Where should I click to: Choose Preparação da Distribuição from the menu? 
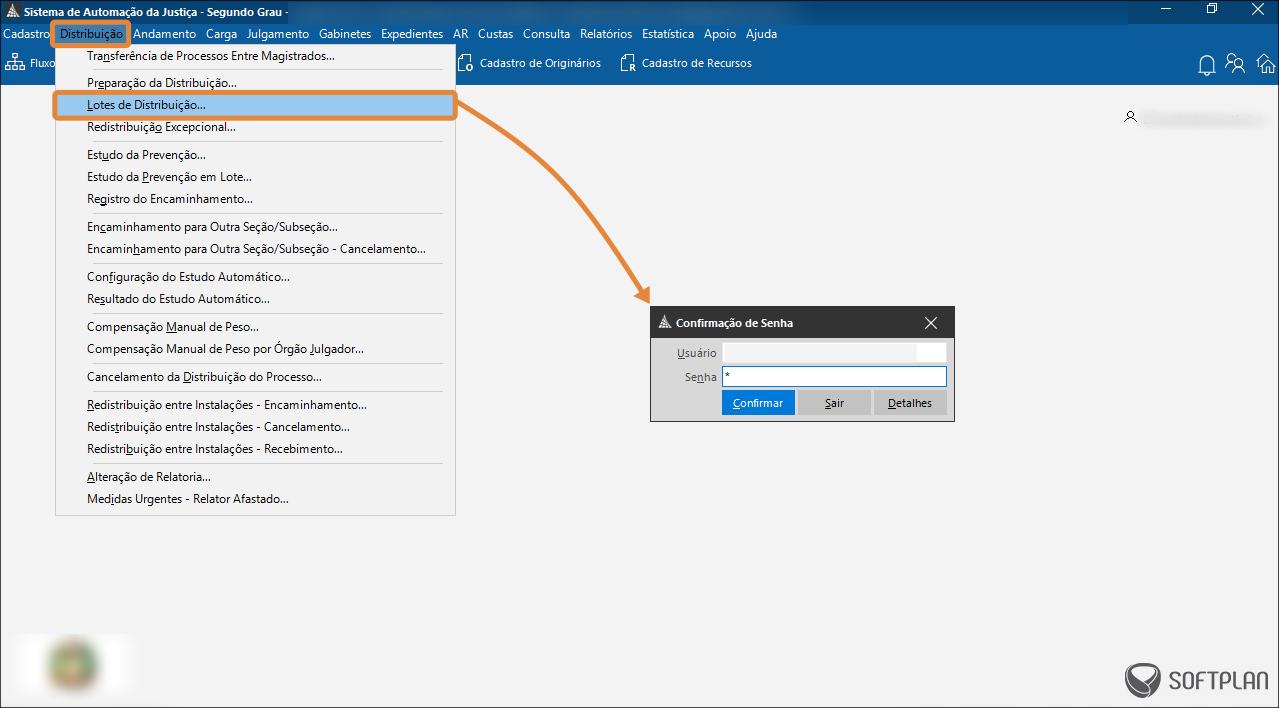point(161,83)
